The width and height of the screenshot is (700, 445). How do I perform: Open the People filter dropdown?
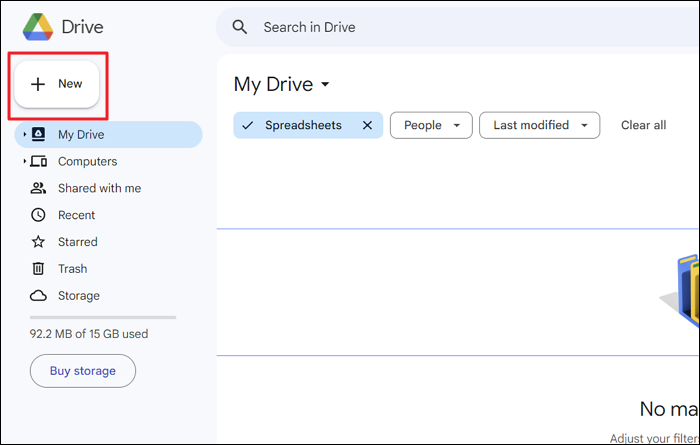pyautogui.click(x=431, y=125)
